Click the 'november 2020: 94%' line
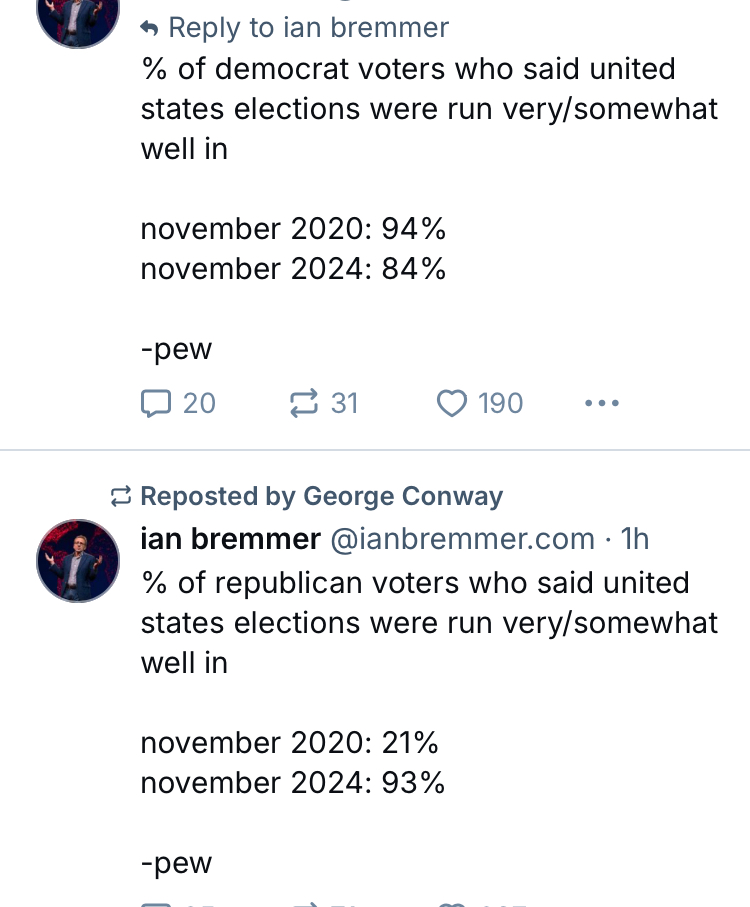 [292, 229]
